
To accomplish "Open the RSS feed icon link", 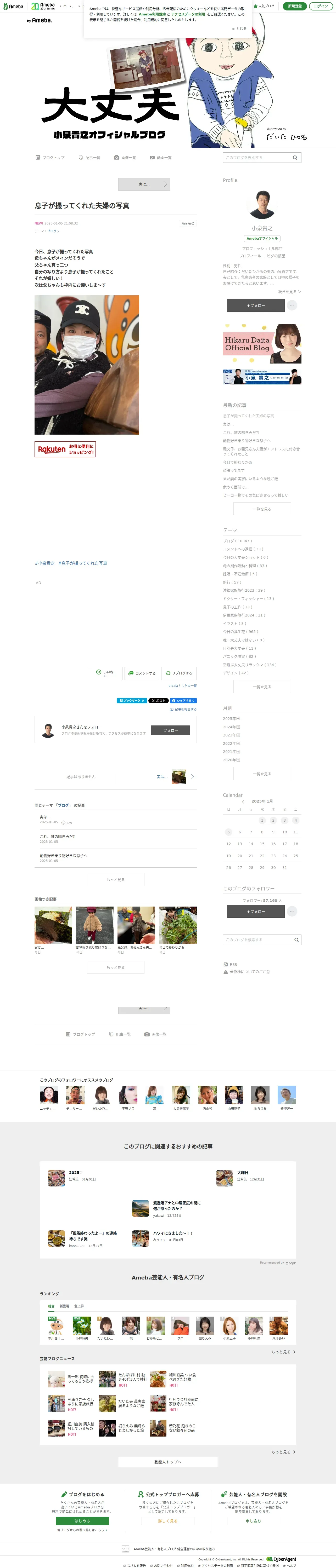I will 230,965.
